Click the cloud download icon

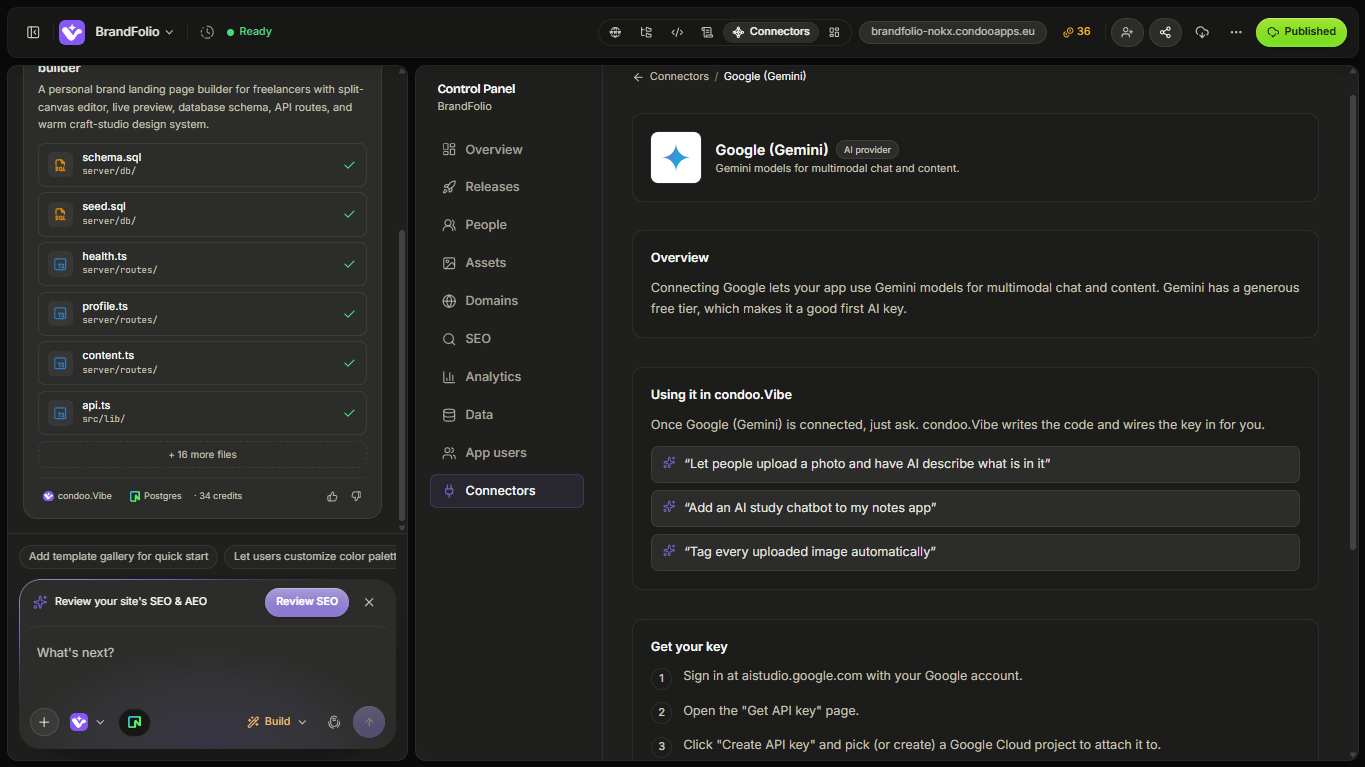click(1202, 32)
